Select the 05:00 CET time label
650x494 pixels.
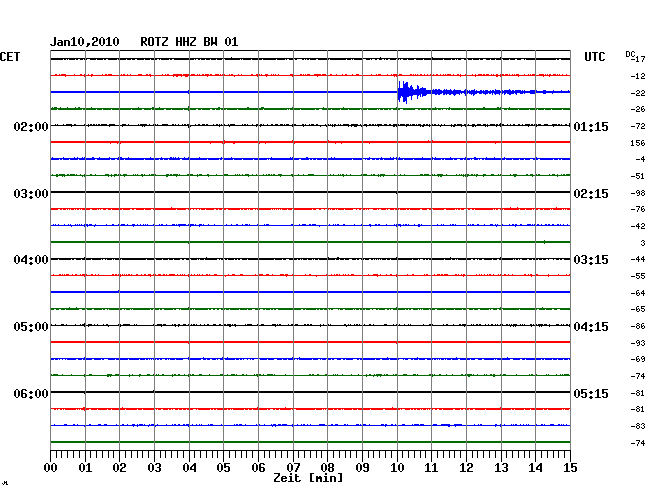[31, 327]
